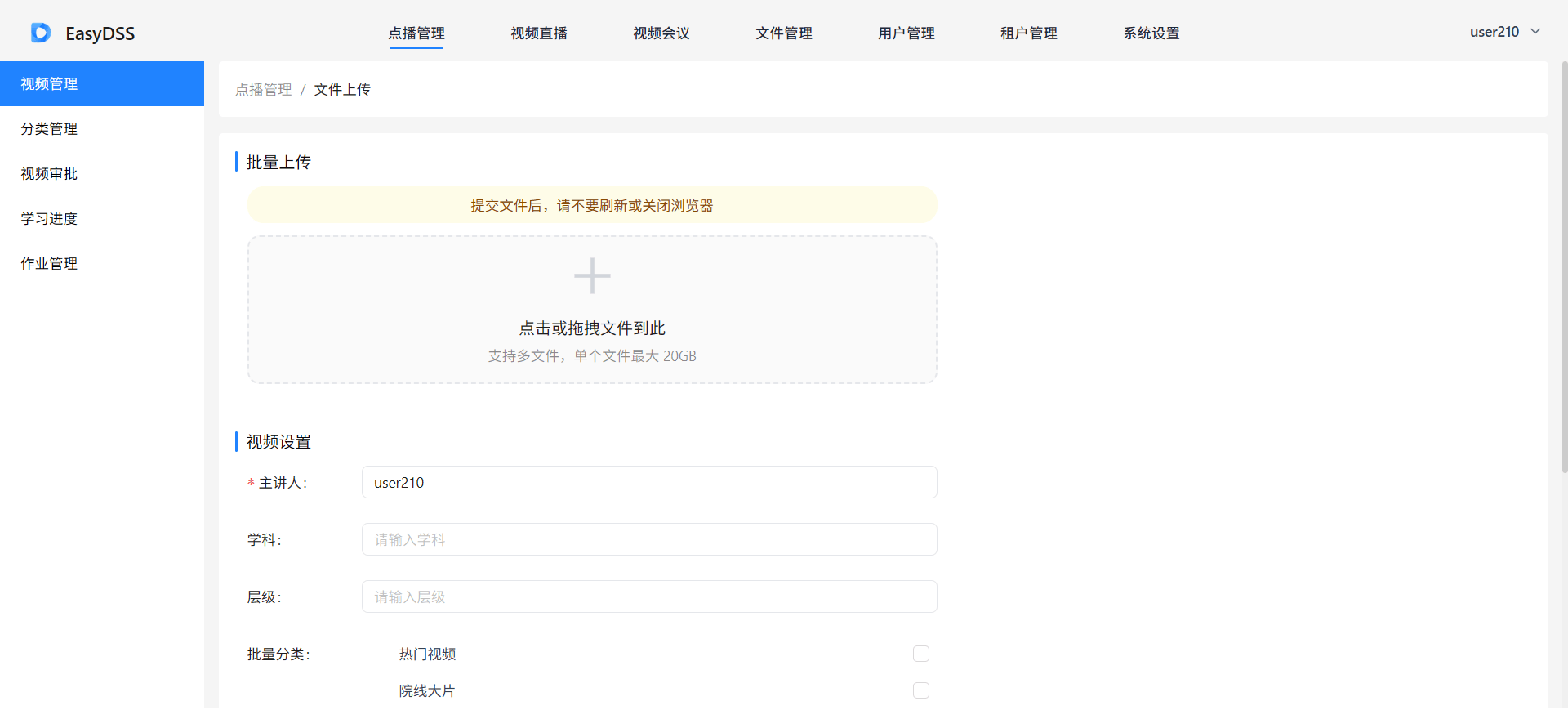Click the EasyDSS logo icon

tap(41, 33)
